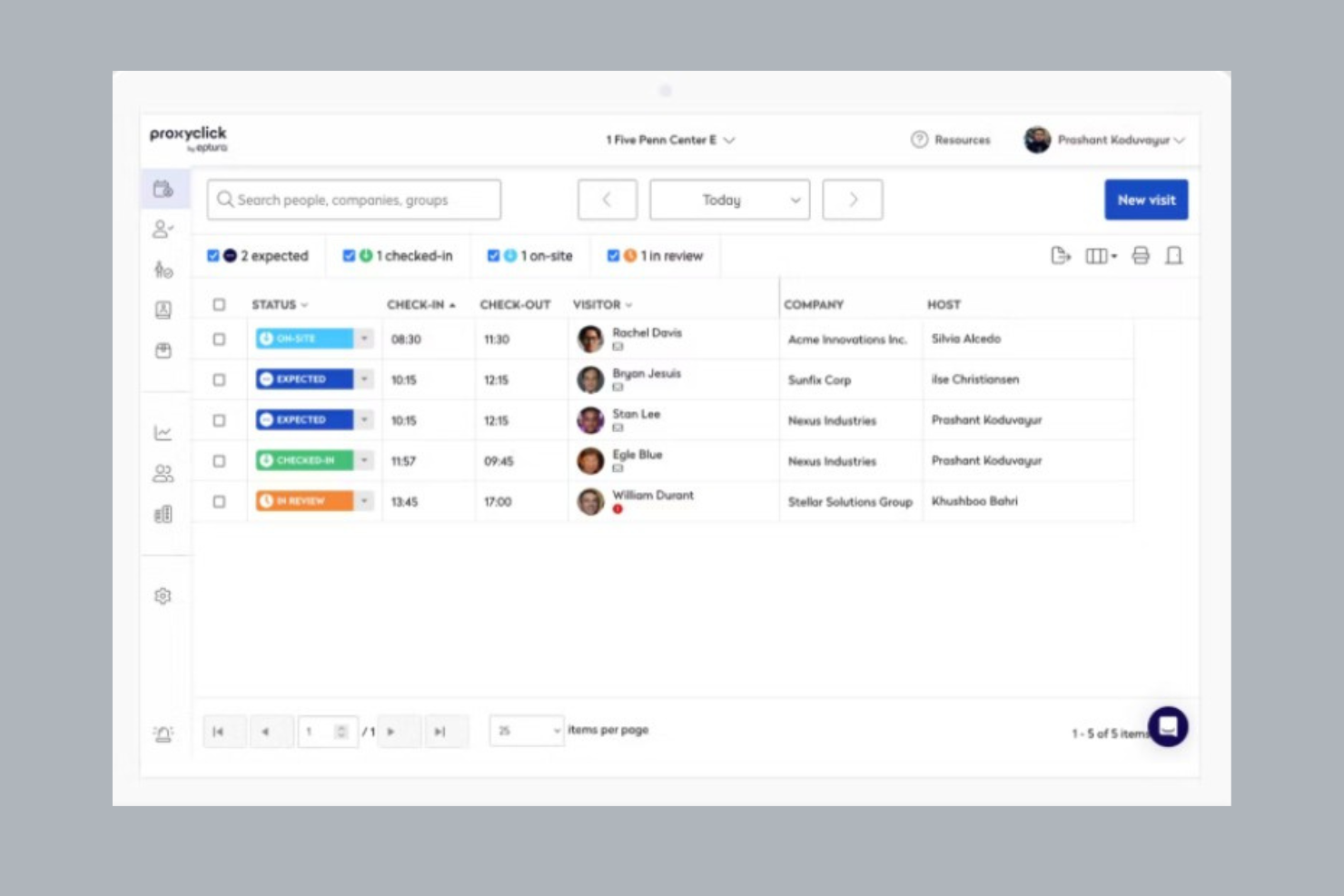Click the New visit button

pyautogui.click(x=1145, y=200)
